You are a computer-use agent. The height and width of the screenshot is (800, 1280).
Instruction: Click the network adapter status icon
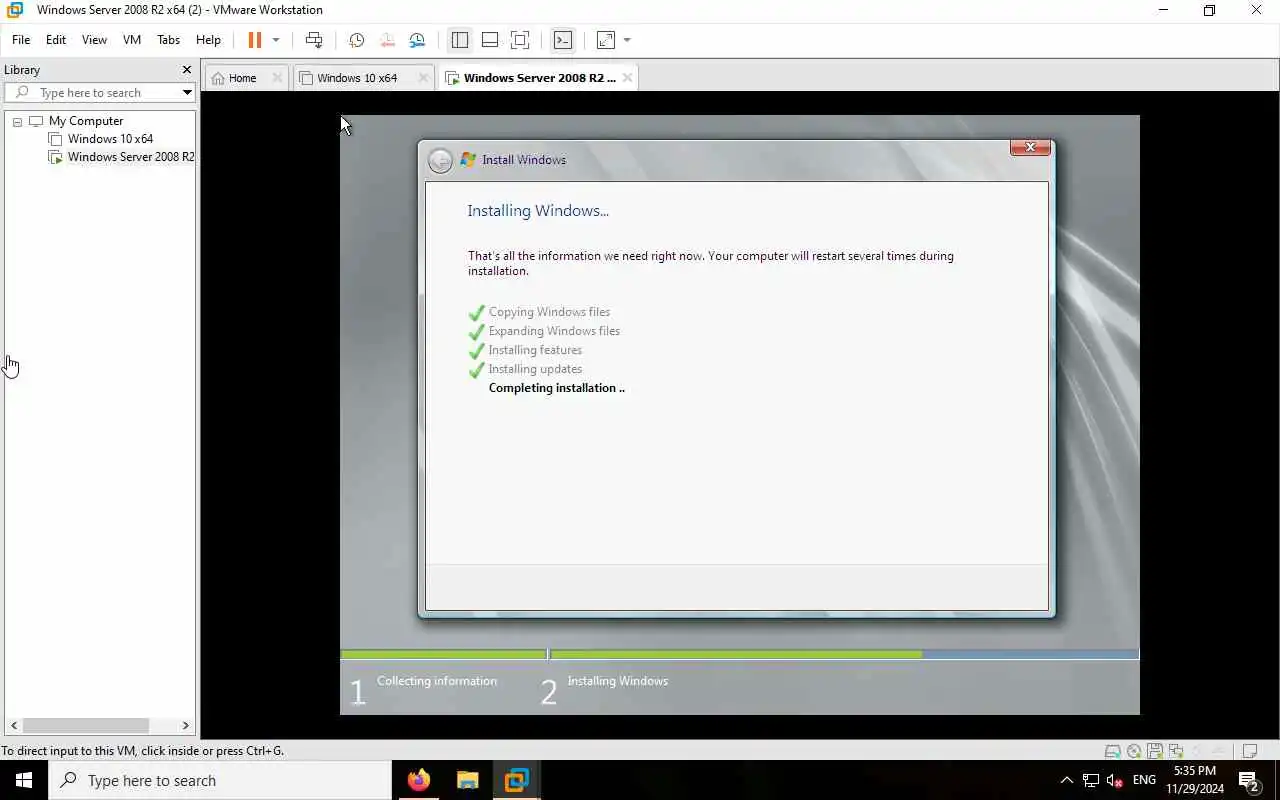click(x=1175, y=751)
